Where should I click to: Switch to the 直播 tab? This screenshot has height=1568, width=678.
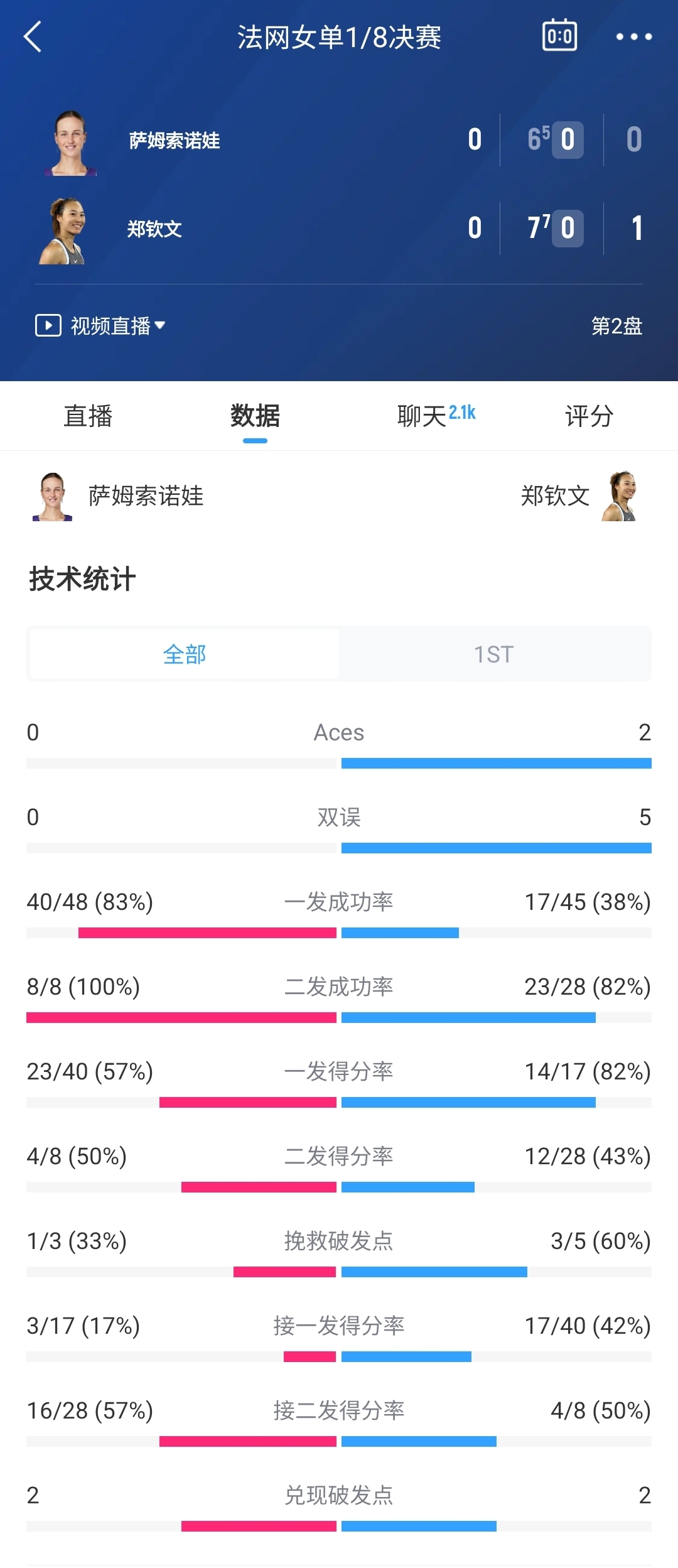click(x=88, y=416)
